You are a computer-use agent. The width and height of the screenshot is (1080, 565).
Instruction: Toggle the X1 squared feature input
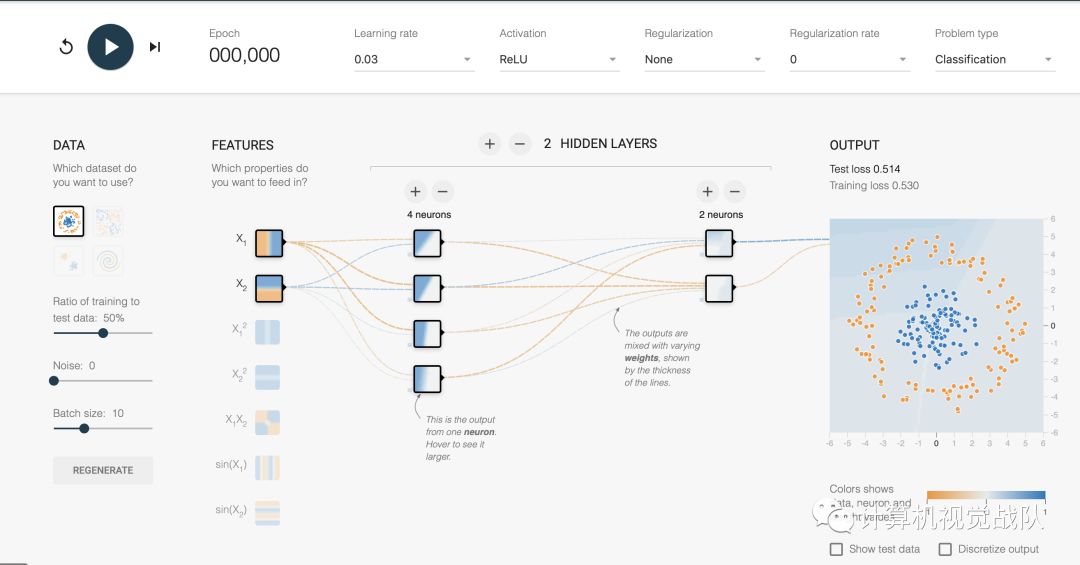point(267,332)
